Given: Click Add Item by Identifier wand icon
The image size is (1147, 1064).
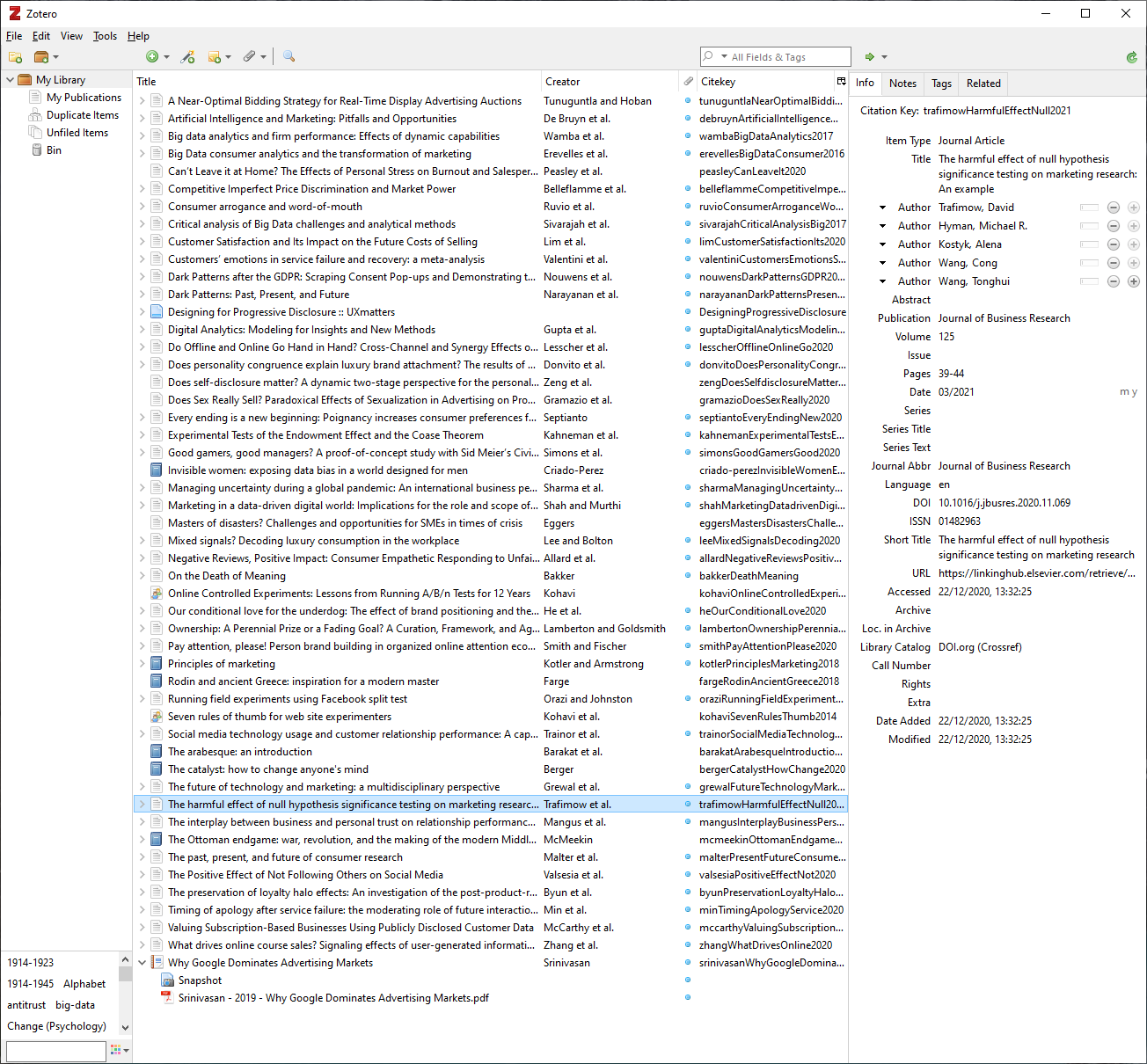Looking at the screenshot, I should 187,57.
